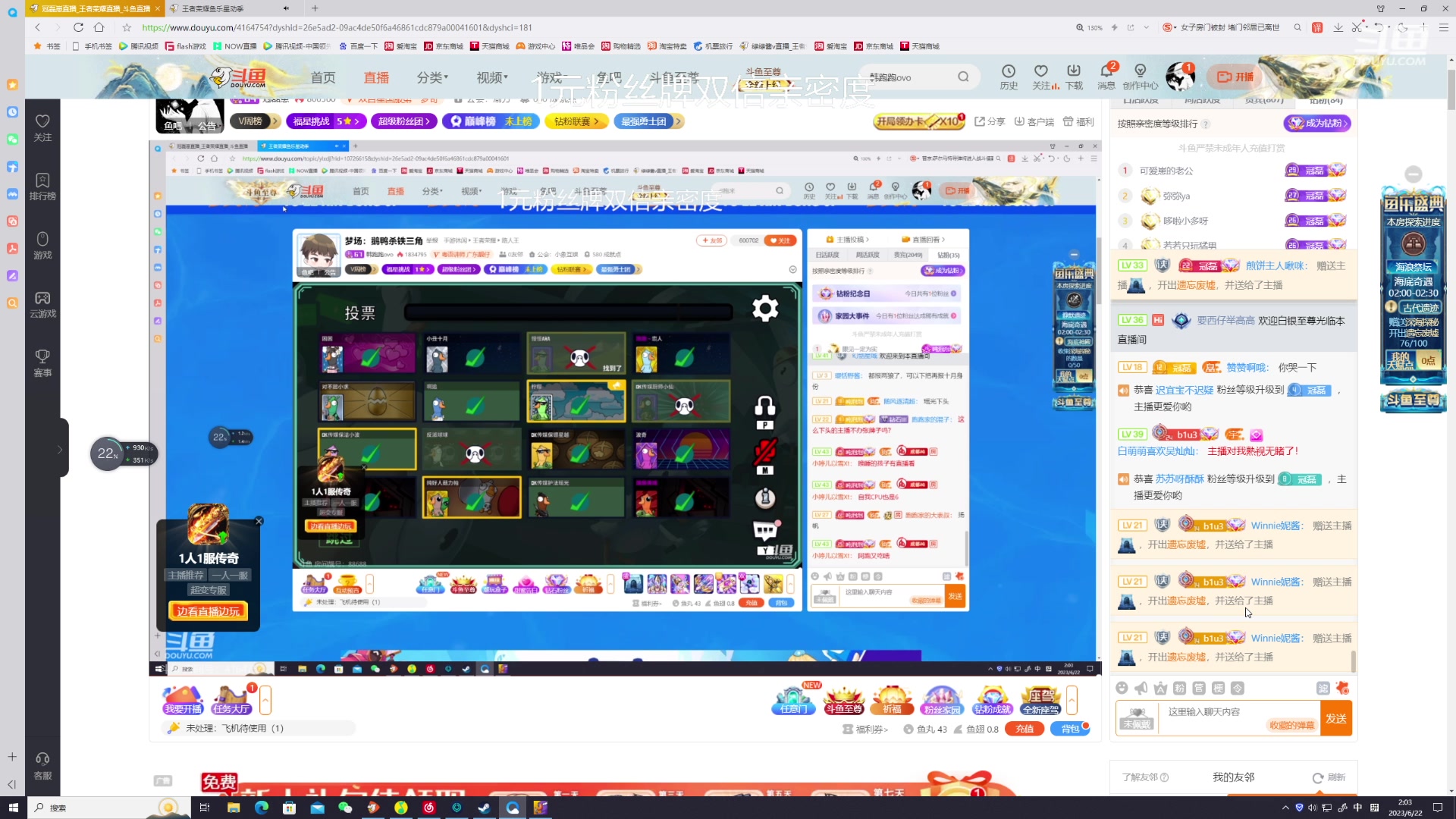
Task: Open 赛事 in the left sidebar
Action: click(42, 362)
